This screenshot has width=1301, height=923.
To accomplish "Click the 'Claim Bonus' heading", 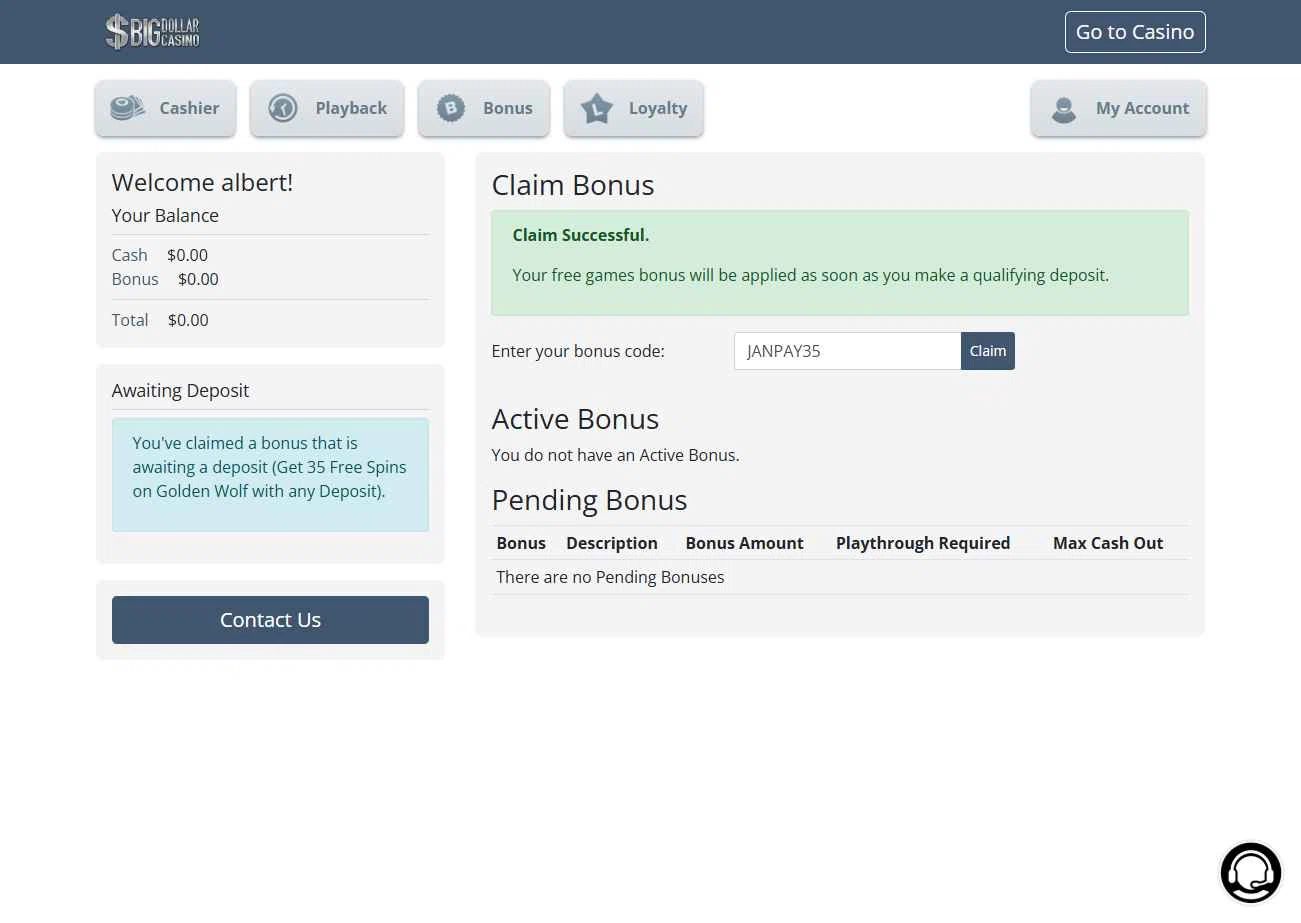I will point(573,185).
